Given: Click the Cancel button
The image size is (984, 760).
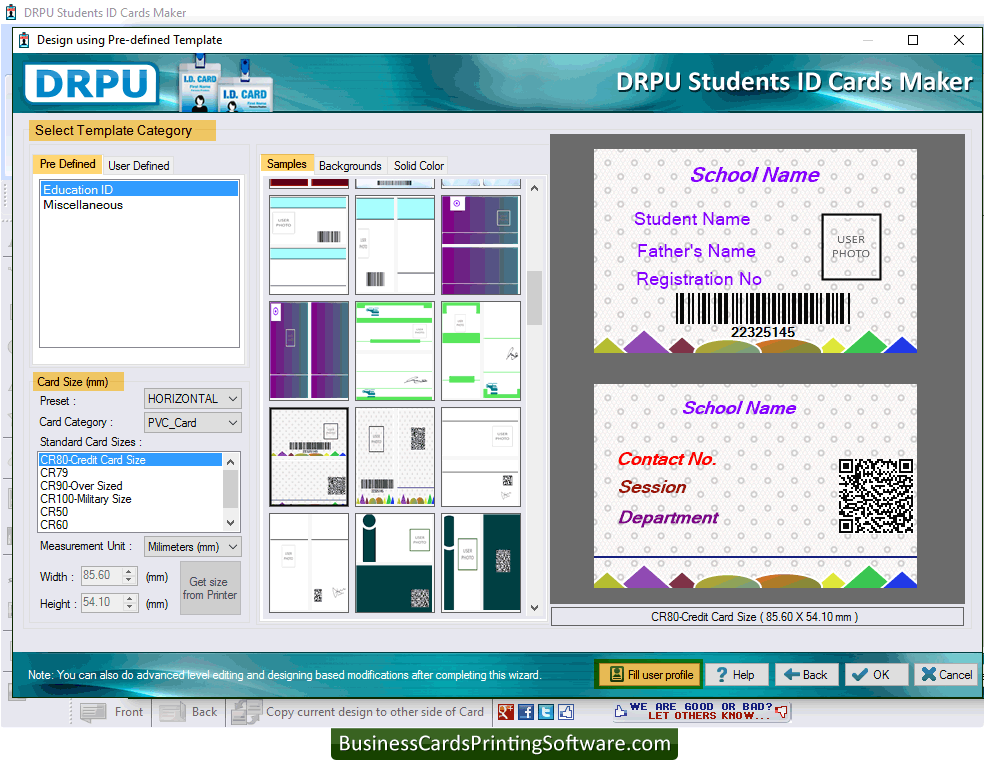Looking at the screenshot, I should 946,675.
